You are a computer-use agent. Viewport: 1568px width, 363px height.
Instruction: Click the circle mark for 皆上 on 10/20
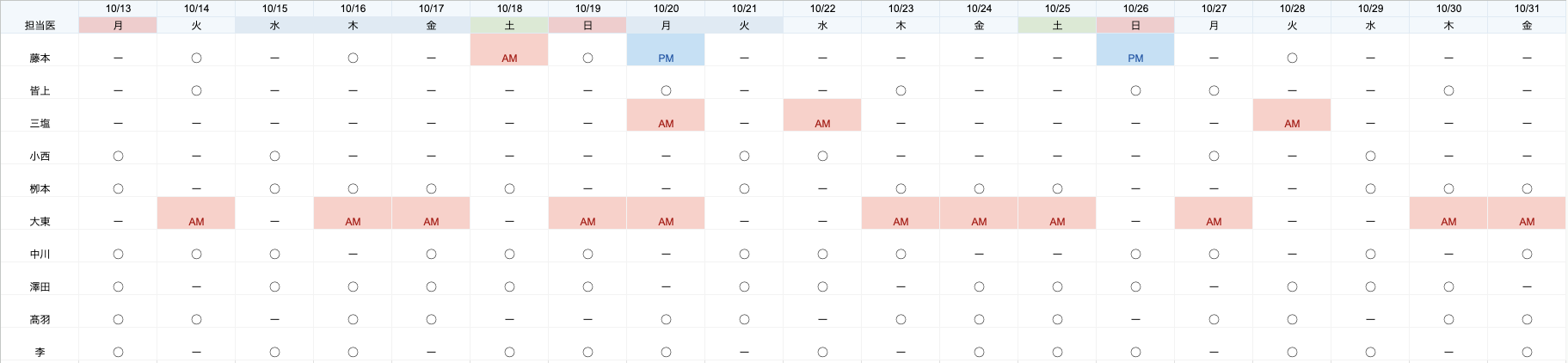click(x=666, y=91)
